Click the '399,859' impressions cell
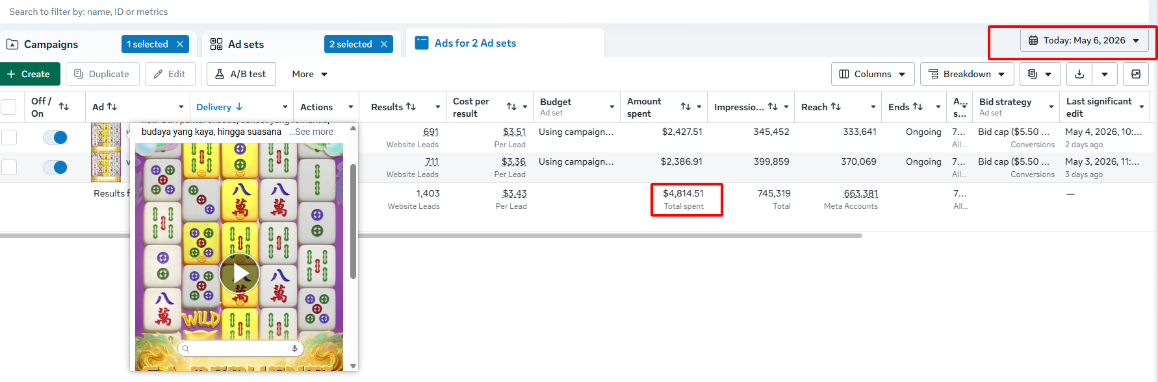This screenshot has height=382, width=1158. pos(770,162)
